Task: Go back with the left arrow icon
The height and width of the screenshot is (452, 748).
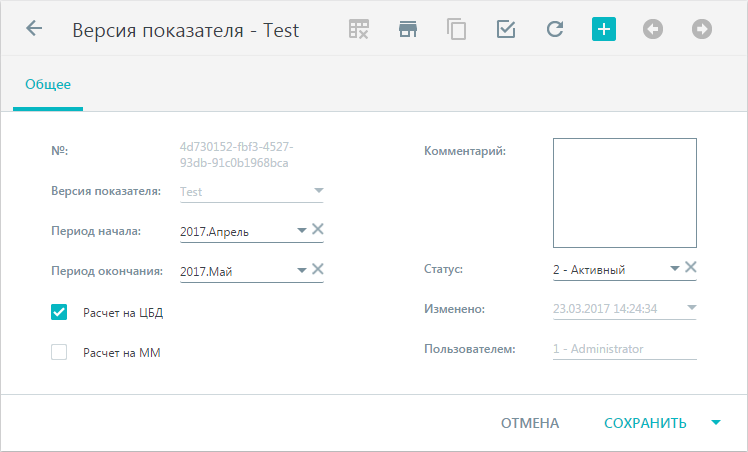Action: pyautogui.click(x=34, y=29)
